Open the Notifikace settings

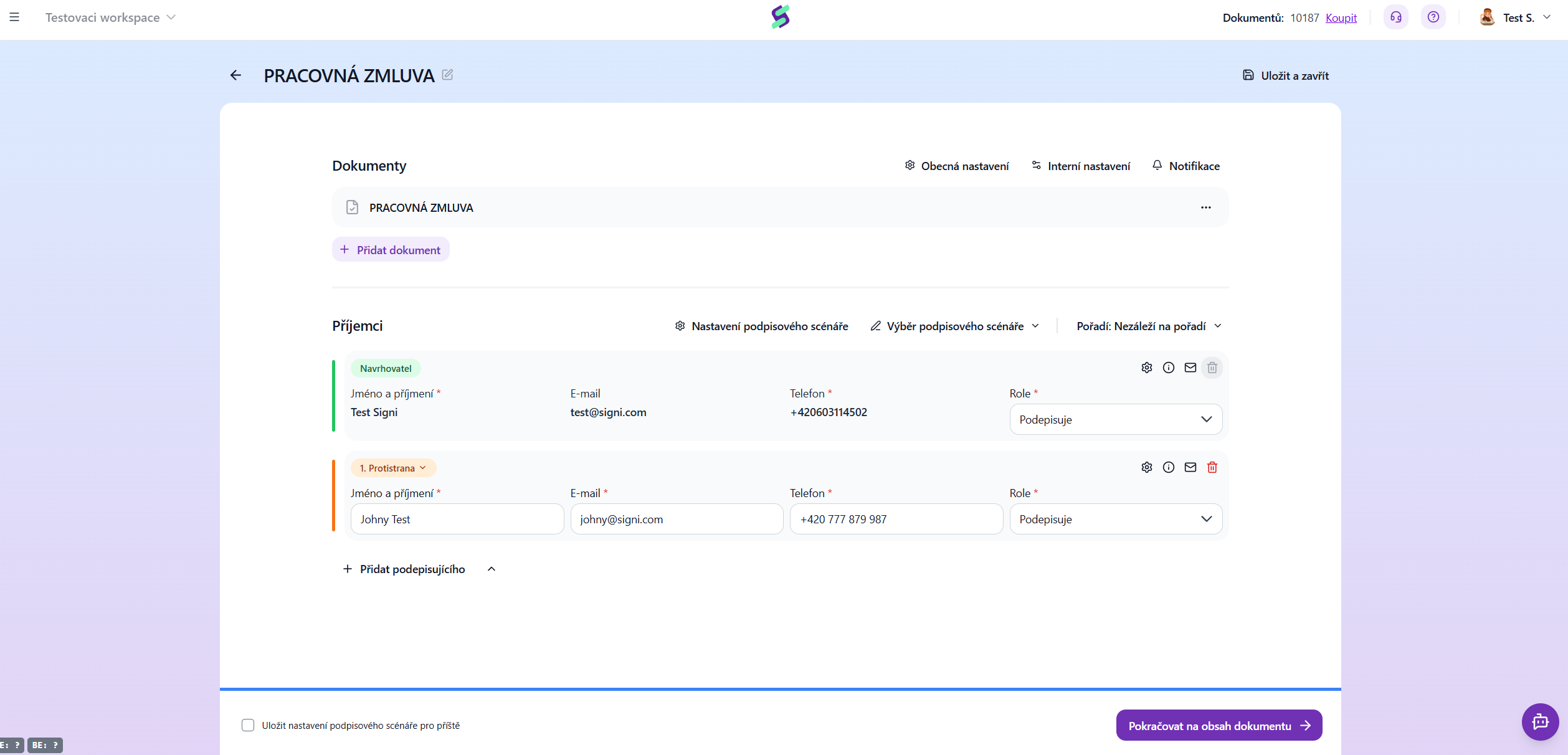coord(1186,166)
